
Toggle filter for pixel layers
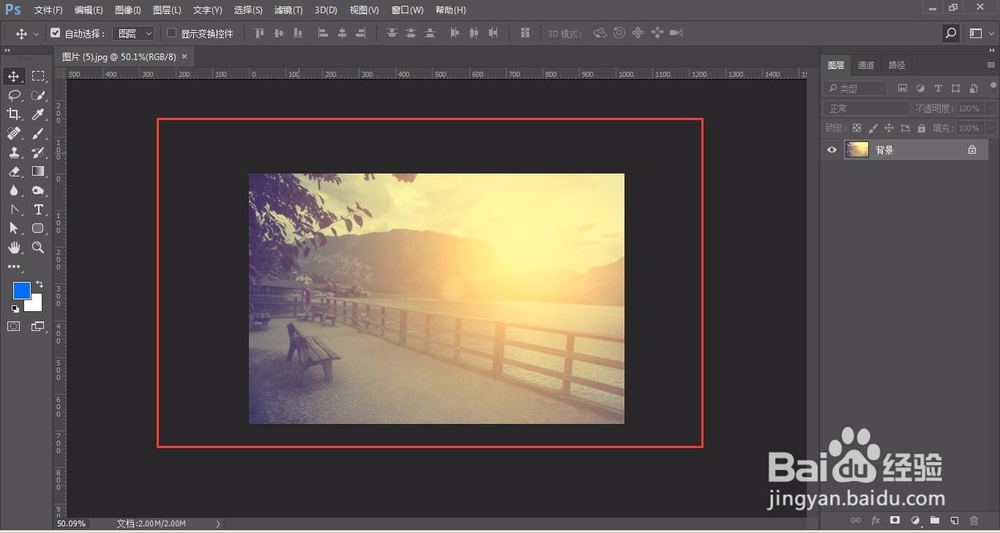pos(902,89)
